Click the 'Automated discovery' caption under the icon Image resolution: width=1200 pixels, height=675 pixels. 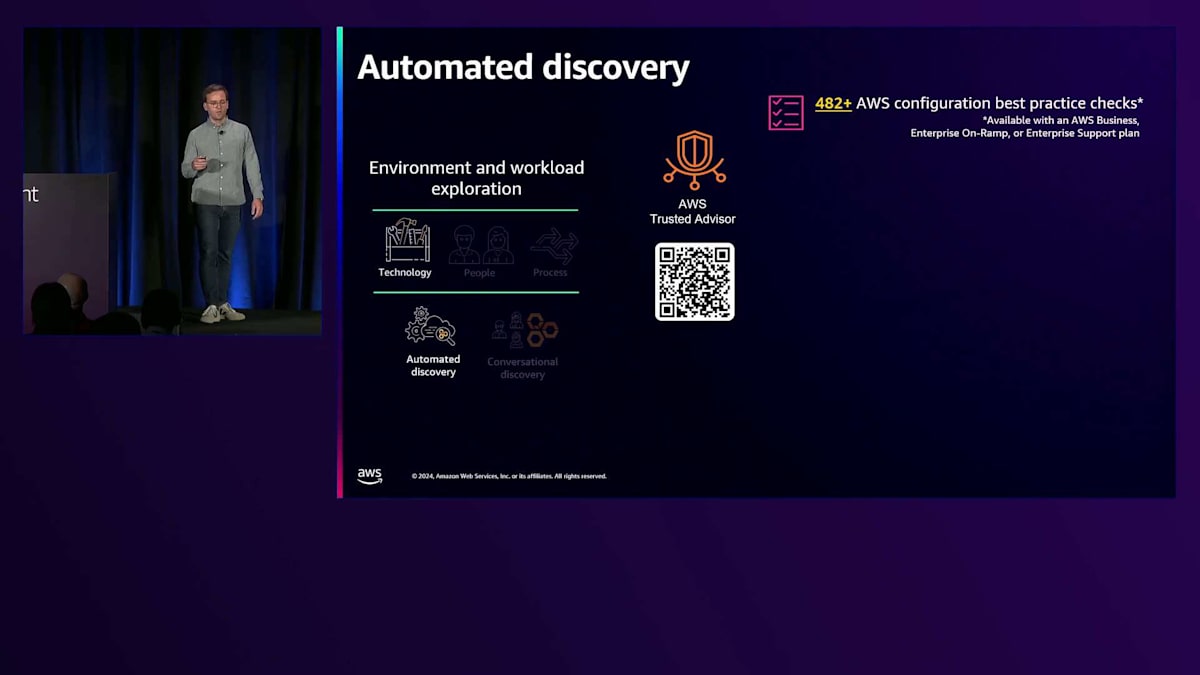point(433,365)
